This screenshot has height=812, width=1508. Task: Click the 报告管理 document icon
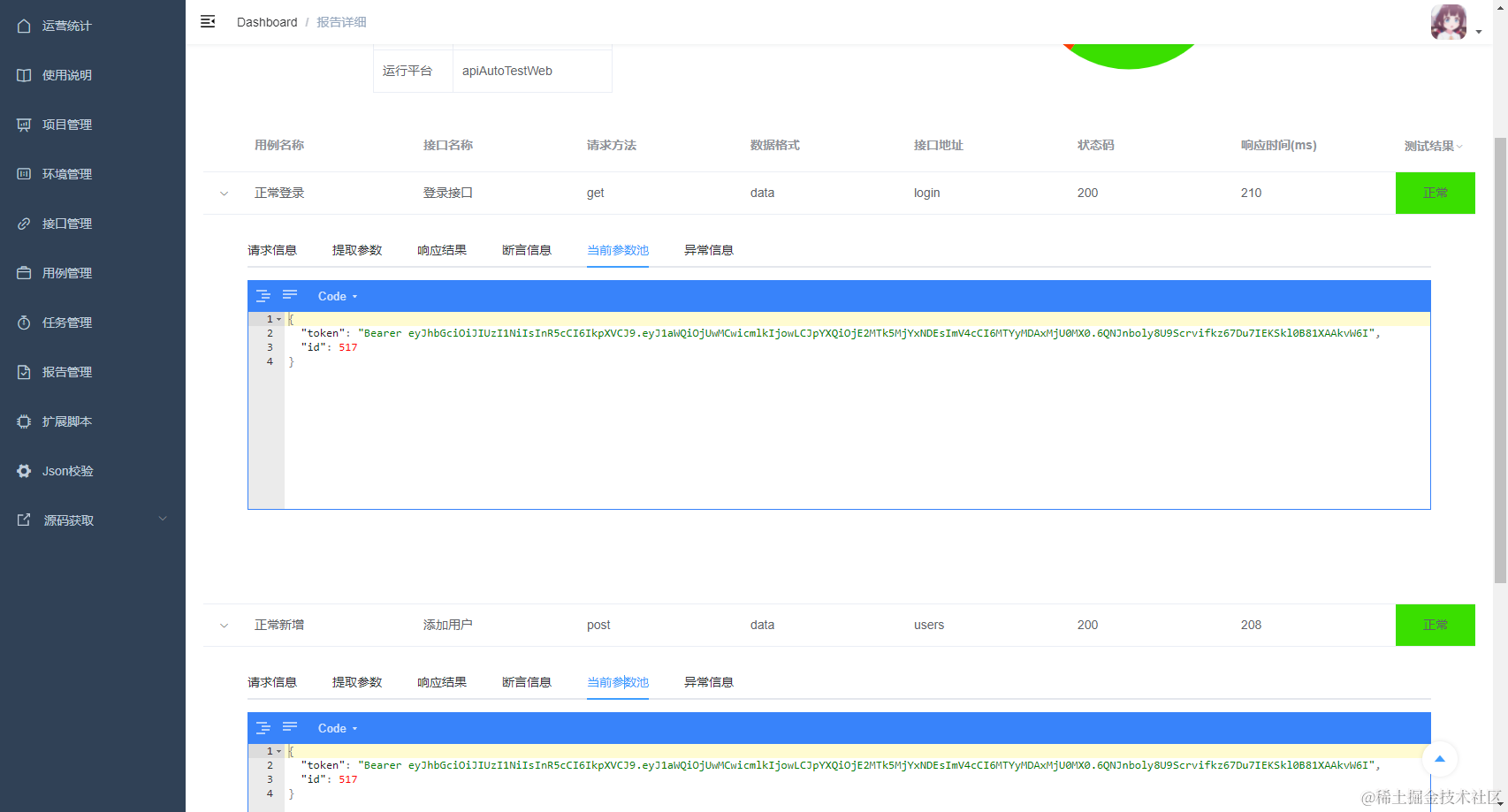(x=24, y=372)
